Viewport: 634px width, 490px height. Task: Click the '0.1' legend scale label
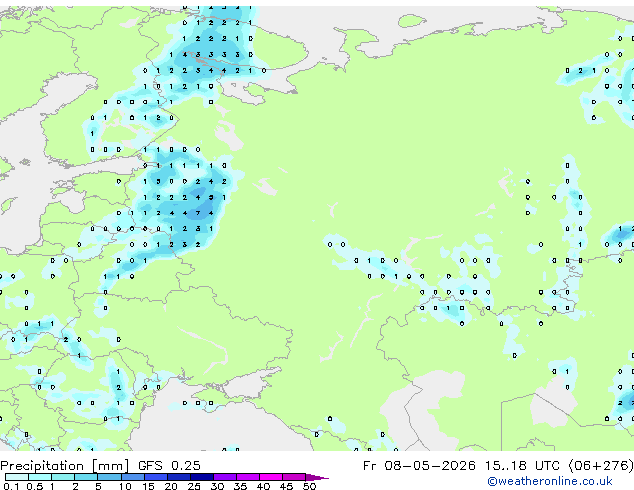11,486
